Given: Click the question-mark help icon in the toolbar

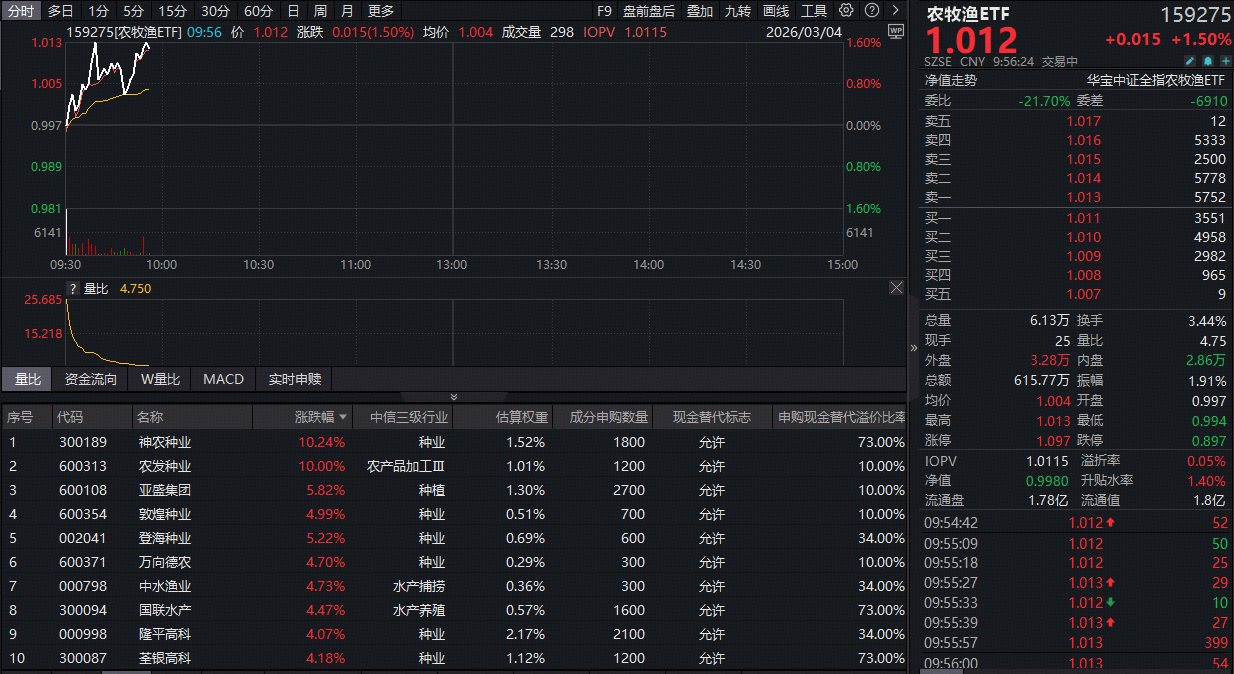Looking at the screenshot, I should click(872, 10).
